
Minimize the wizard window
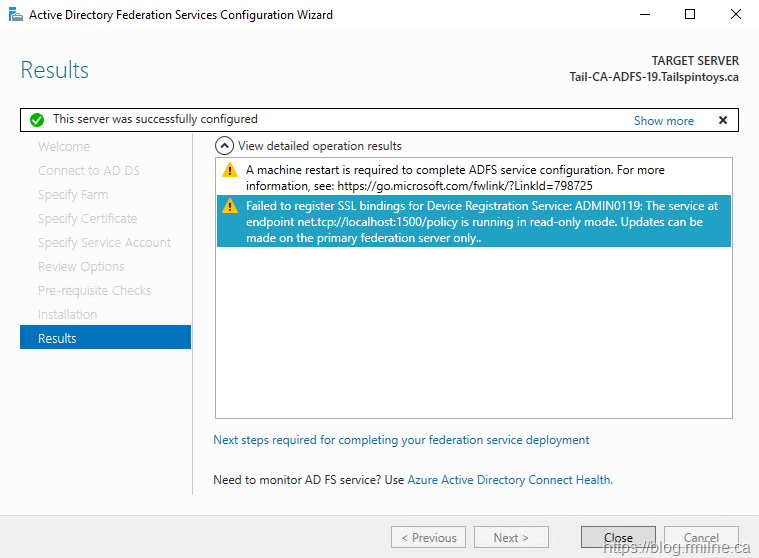644,15
